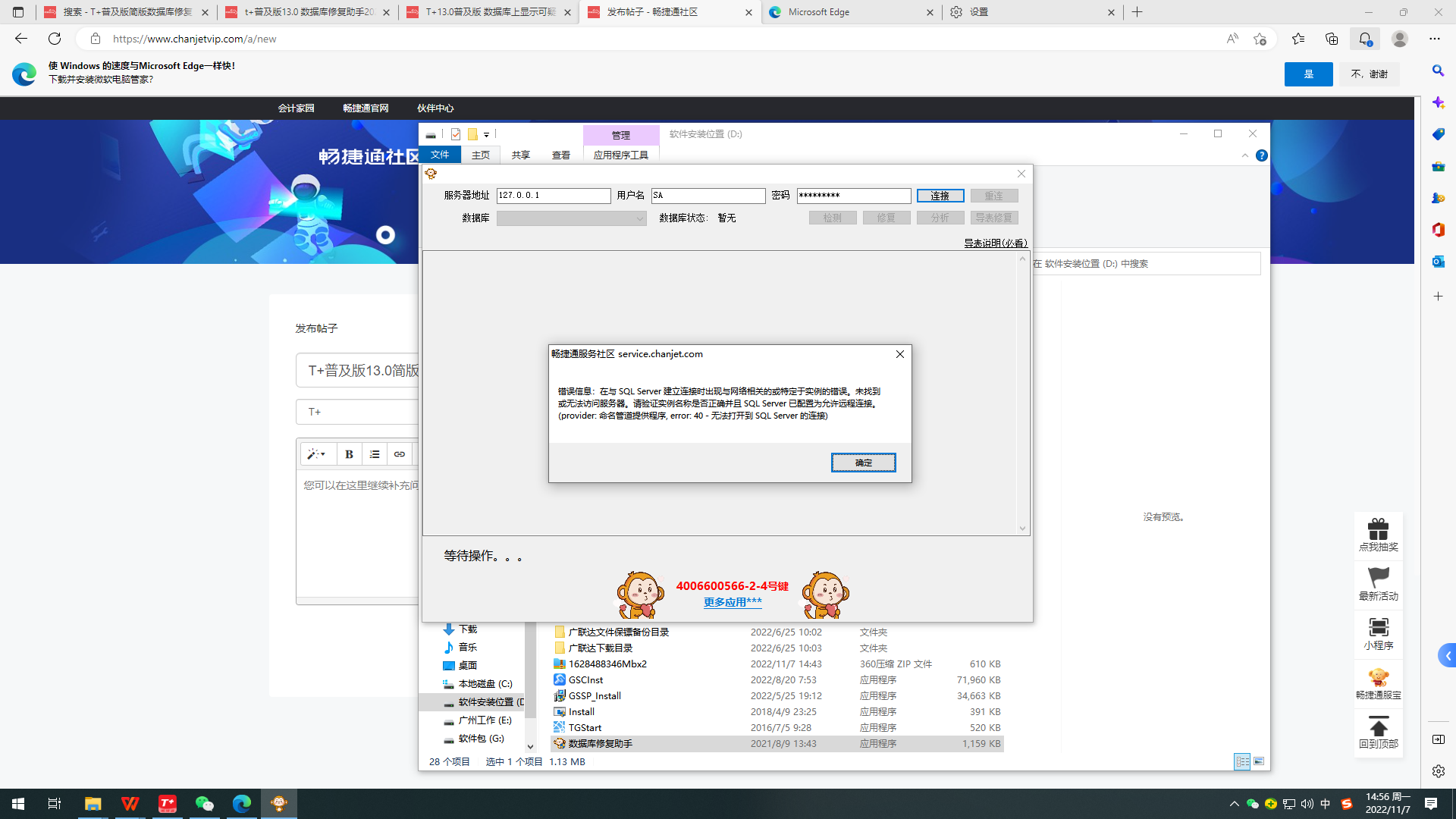Expand the 数据库 dropdown list
This screenshot has width=1456, height=819.
pos(639,218)
